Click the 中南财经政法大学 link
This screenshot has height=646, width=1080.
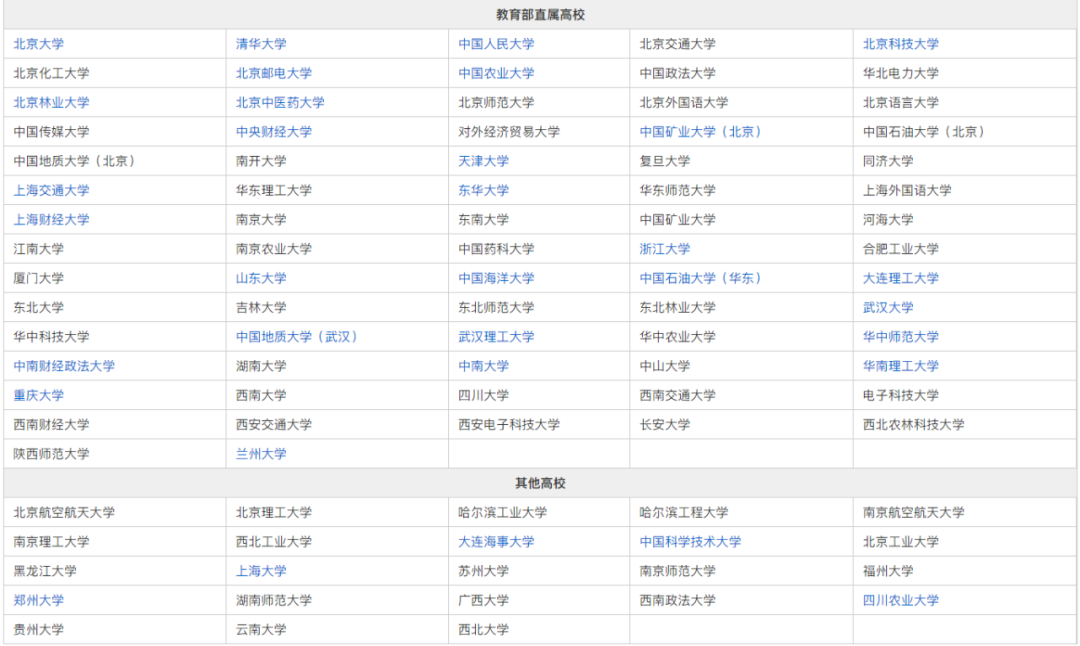coord(64,366)
